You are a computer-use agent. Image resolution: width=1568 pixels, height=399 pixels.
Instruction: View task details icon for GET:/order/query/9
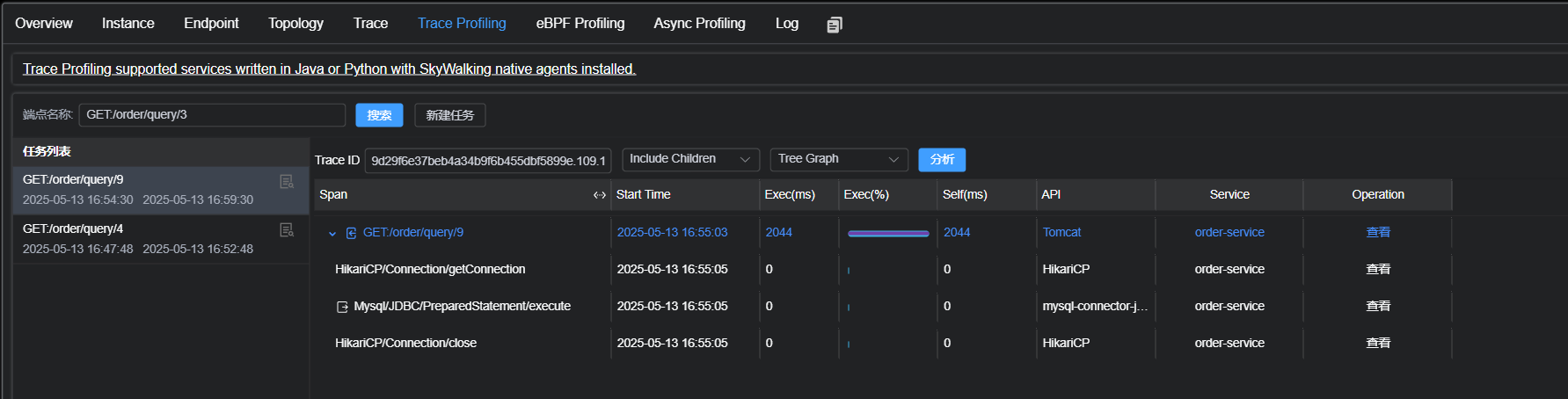287,182
